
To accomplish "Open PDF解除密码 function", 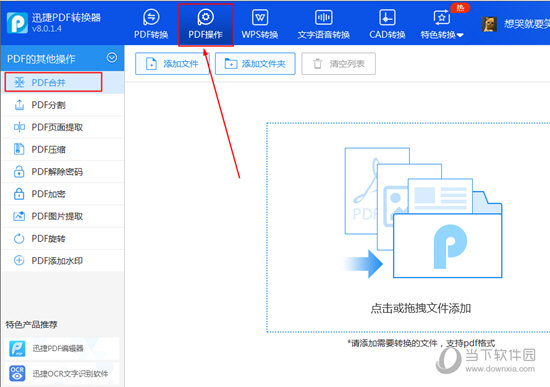I will point(62,172).
